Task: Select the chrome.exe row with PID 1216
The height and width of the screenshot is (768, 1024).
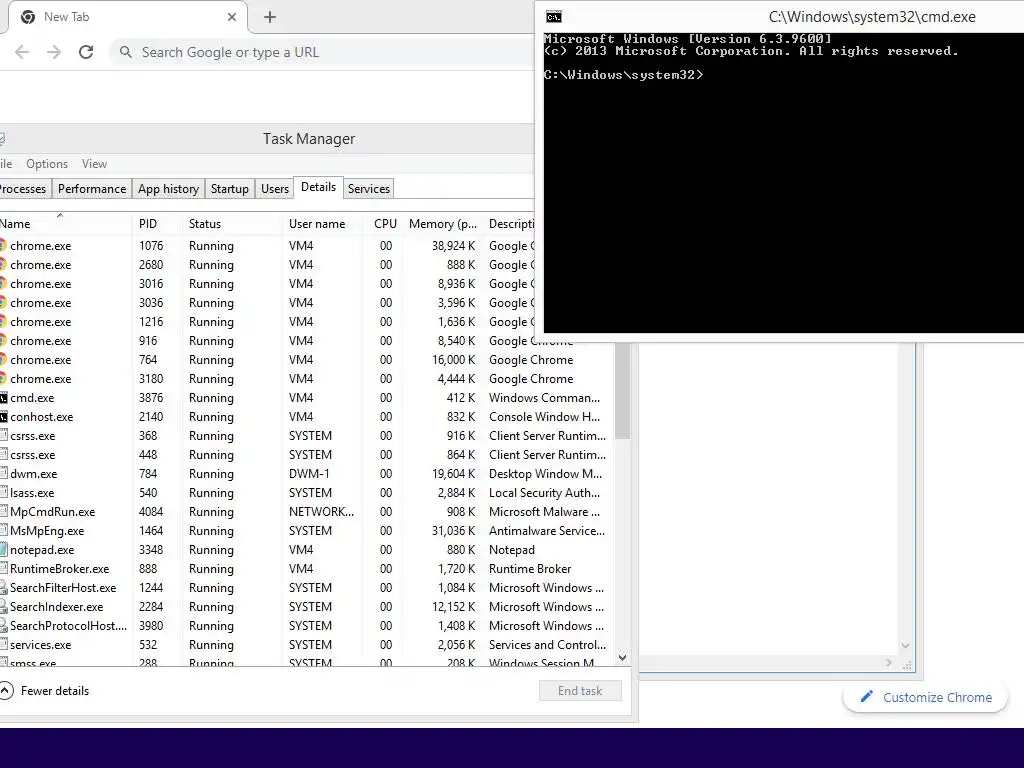Action: click(267, 322)
